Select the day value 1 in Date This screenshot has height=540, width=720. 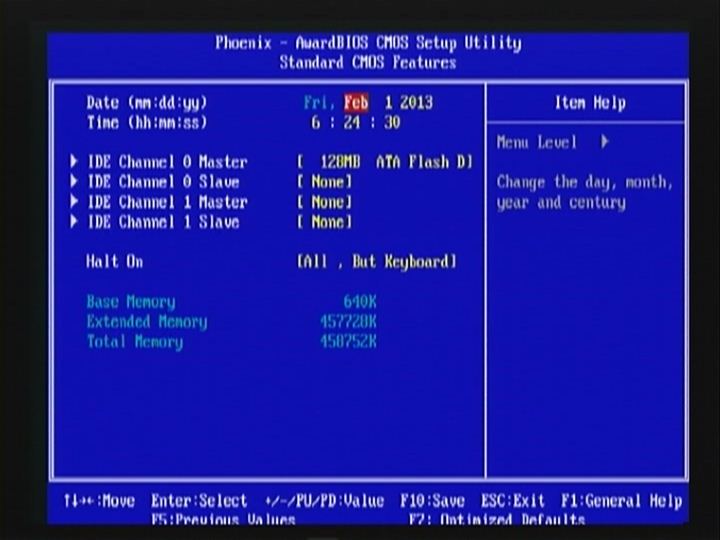388,102
